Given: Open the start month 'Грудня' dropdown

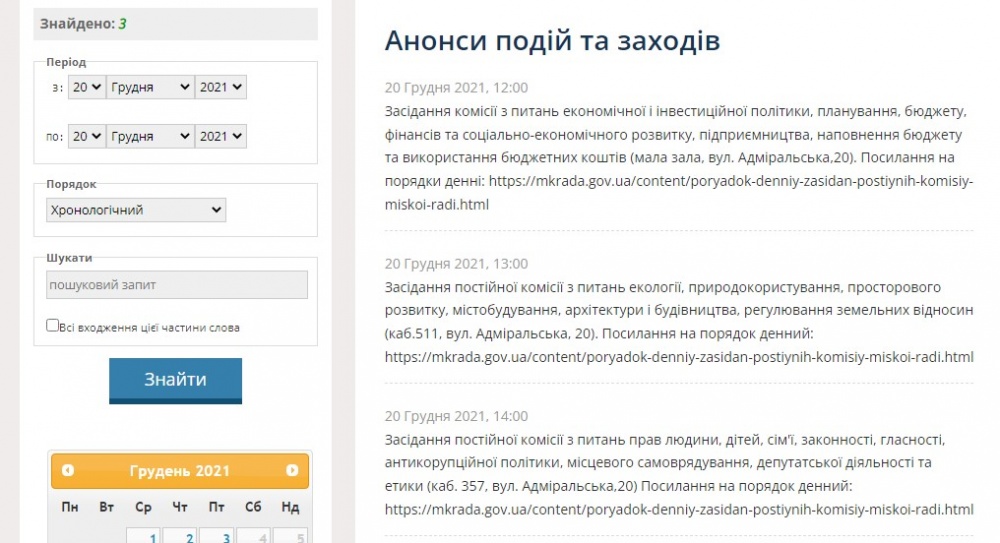Looking at the screenshot, I should 150,87.
